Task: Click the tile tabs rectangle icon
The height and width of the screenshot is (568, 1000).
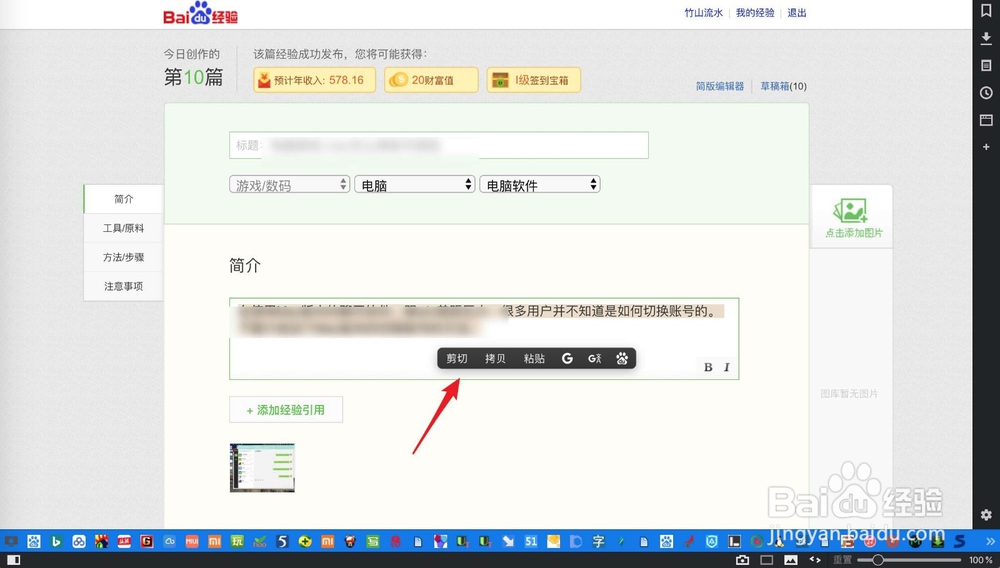Action: point(767,560)
